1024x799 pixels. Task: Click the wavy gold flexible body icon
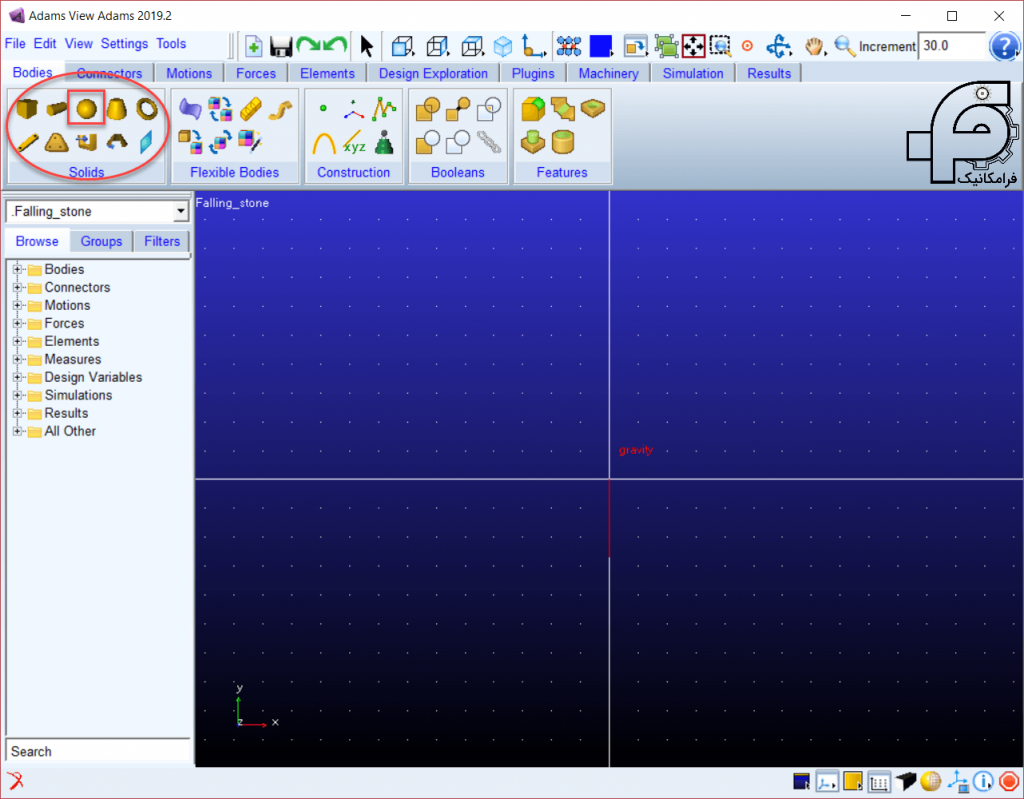281,108
